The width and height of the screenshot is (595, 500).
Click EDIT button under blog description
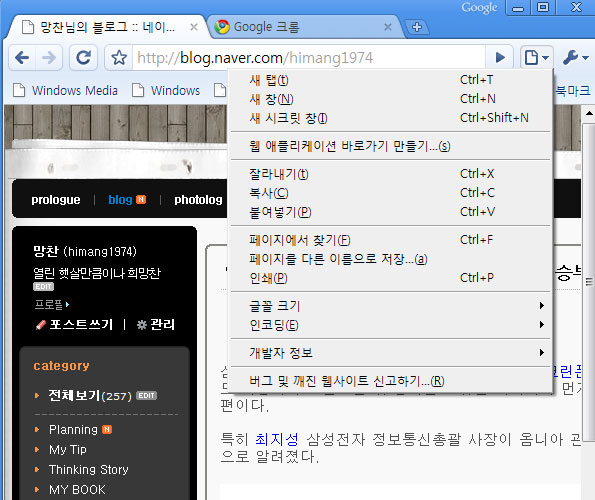(43, 286)
